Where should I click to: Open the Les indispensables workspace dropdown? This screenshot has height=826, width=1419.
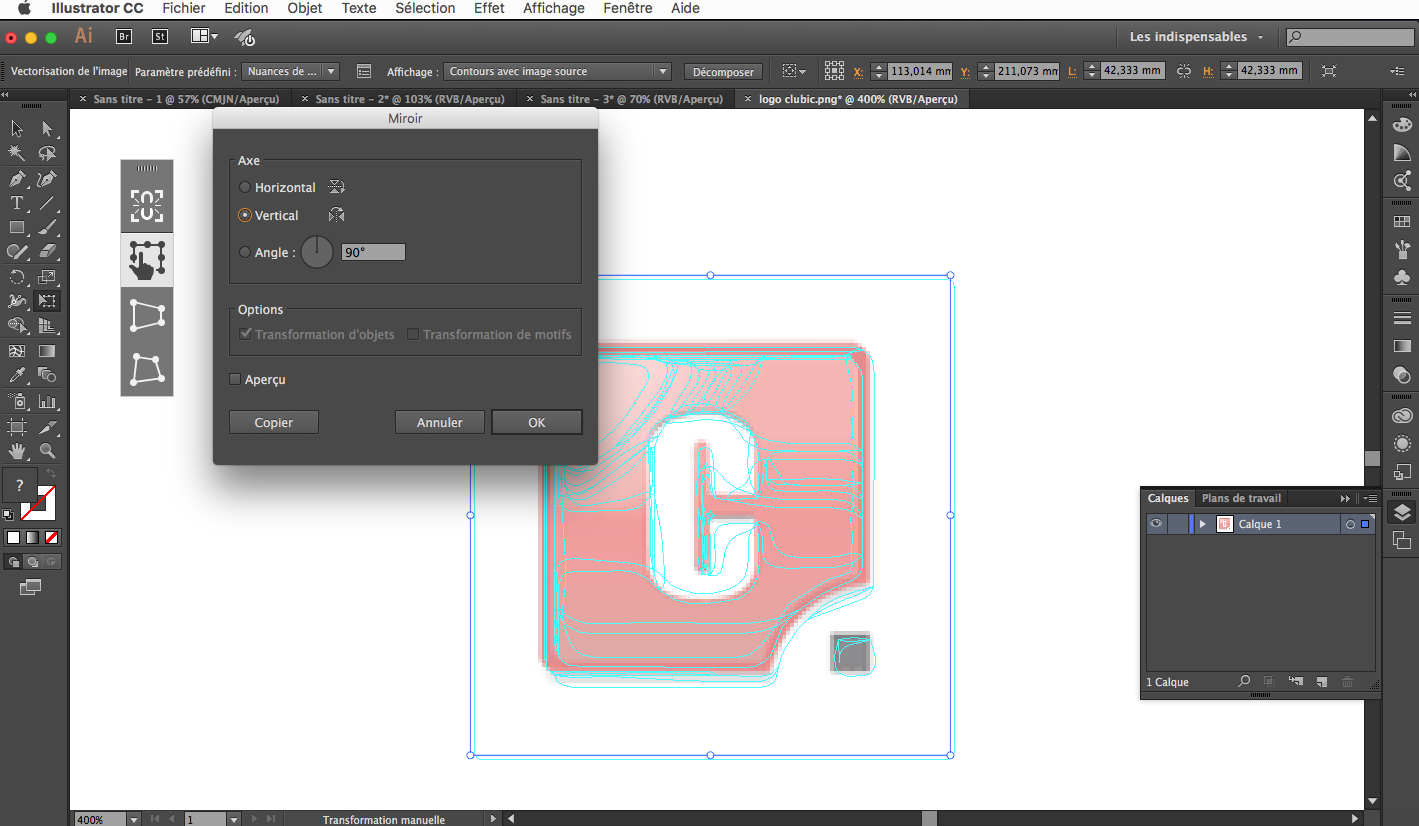[1196, 37]
